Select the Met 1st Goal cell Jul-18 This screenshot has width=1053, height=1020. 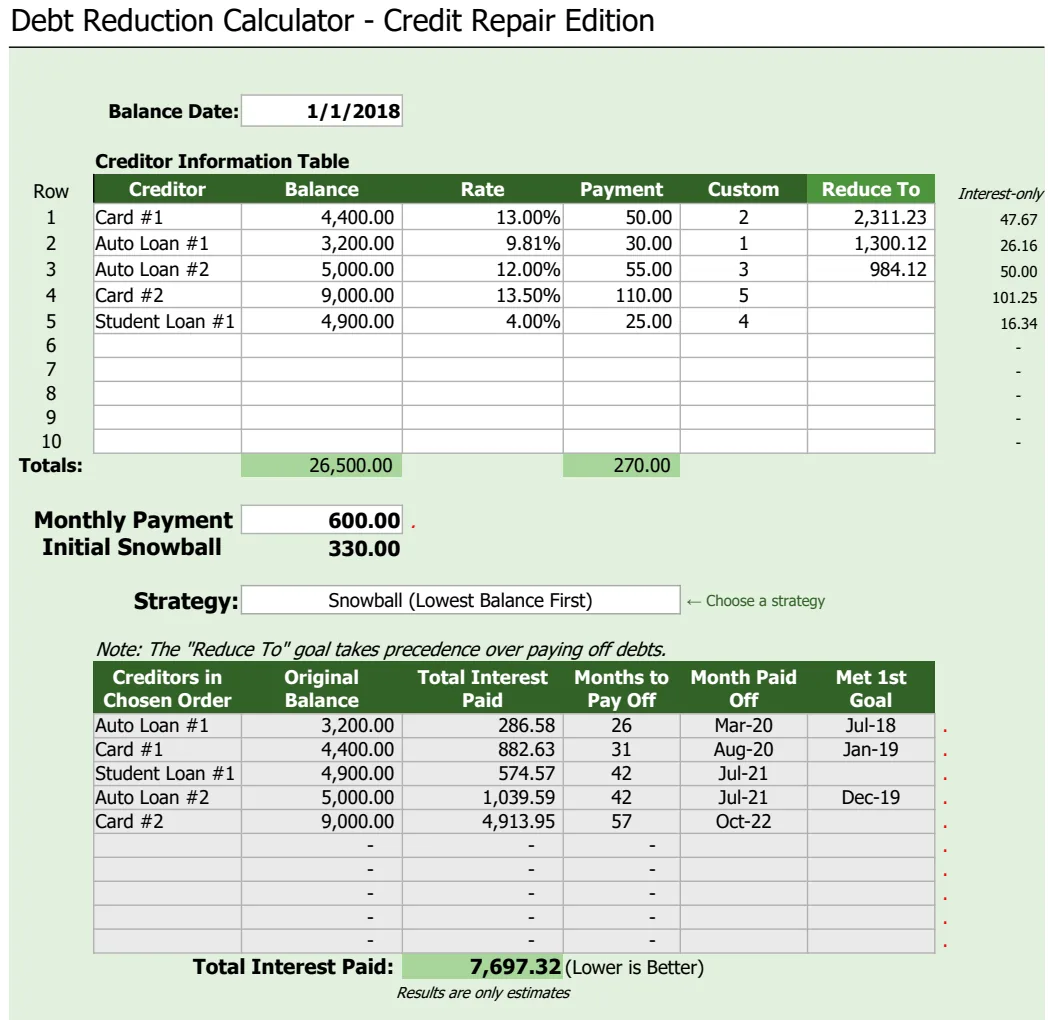pyautogui.click(x=871, y=725)
